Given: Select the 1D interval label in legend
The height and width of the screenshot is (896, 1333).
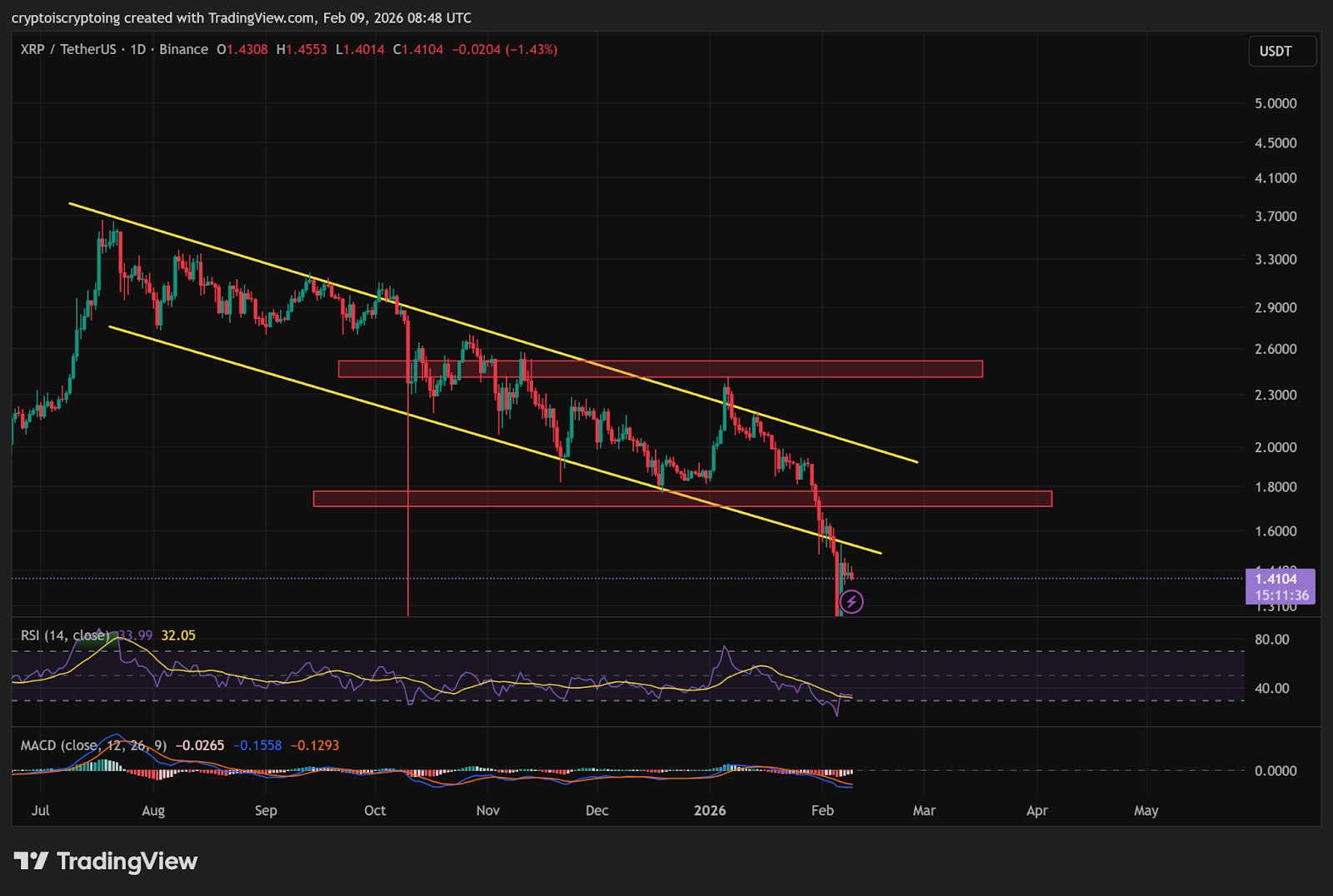Looking at the screenshot, I should tap(137, 50).
